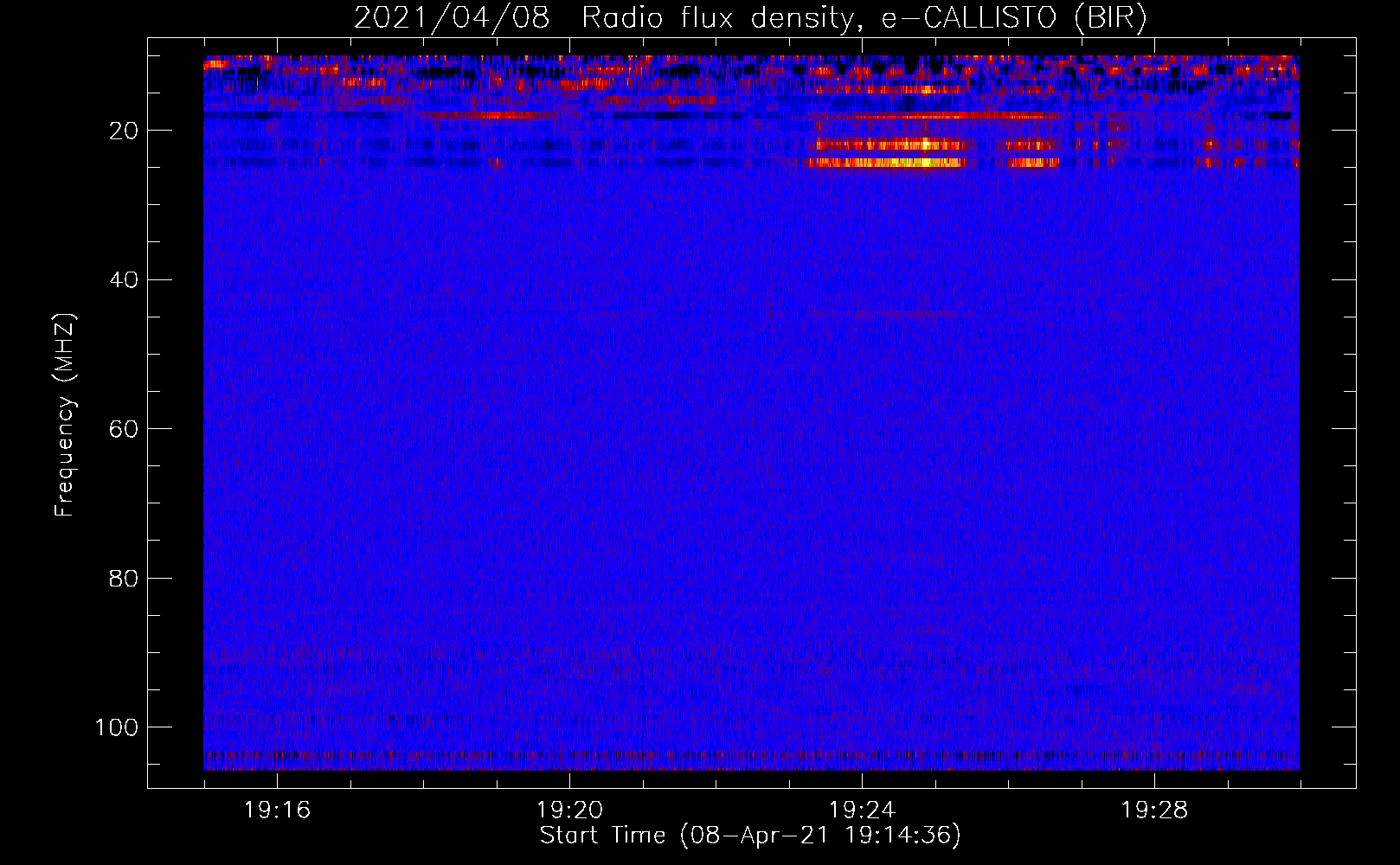Click the 'Start Time (08-Apr-21 19:14:36)' label
The width and height of the screenshot is (1400, 865).
point(750,836)
